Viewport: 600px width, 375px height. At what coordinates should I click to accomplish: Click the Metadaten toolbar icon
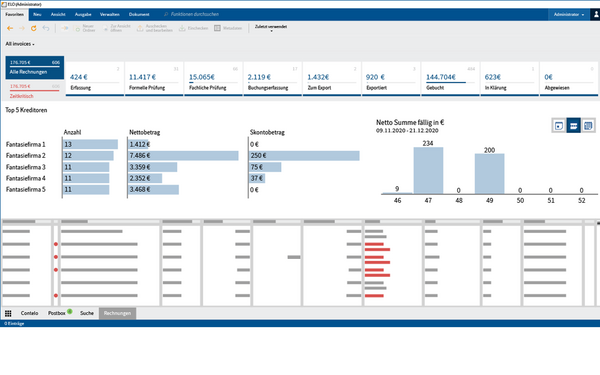click(217, 28)
